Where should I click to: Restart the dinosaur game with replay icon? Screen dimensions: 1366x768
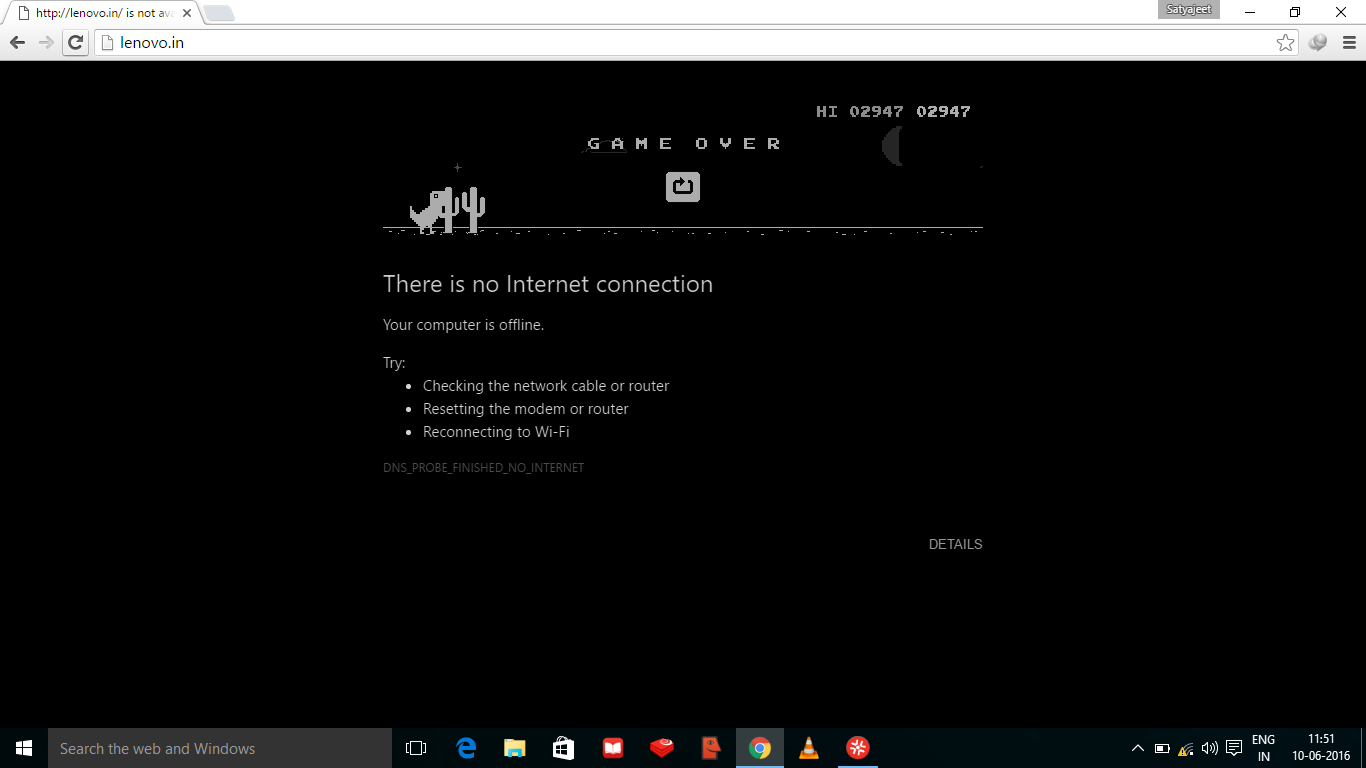coord(683,186)
